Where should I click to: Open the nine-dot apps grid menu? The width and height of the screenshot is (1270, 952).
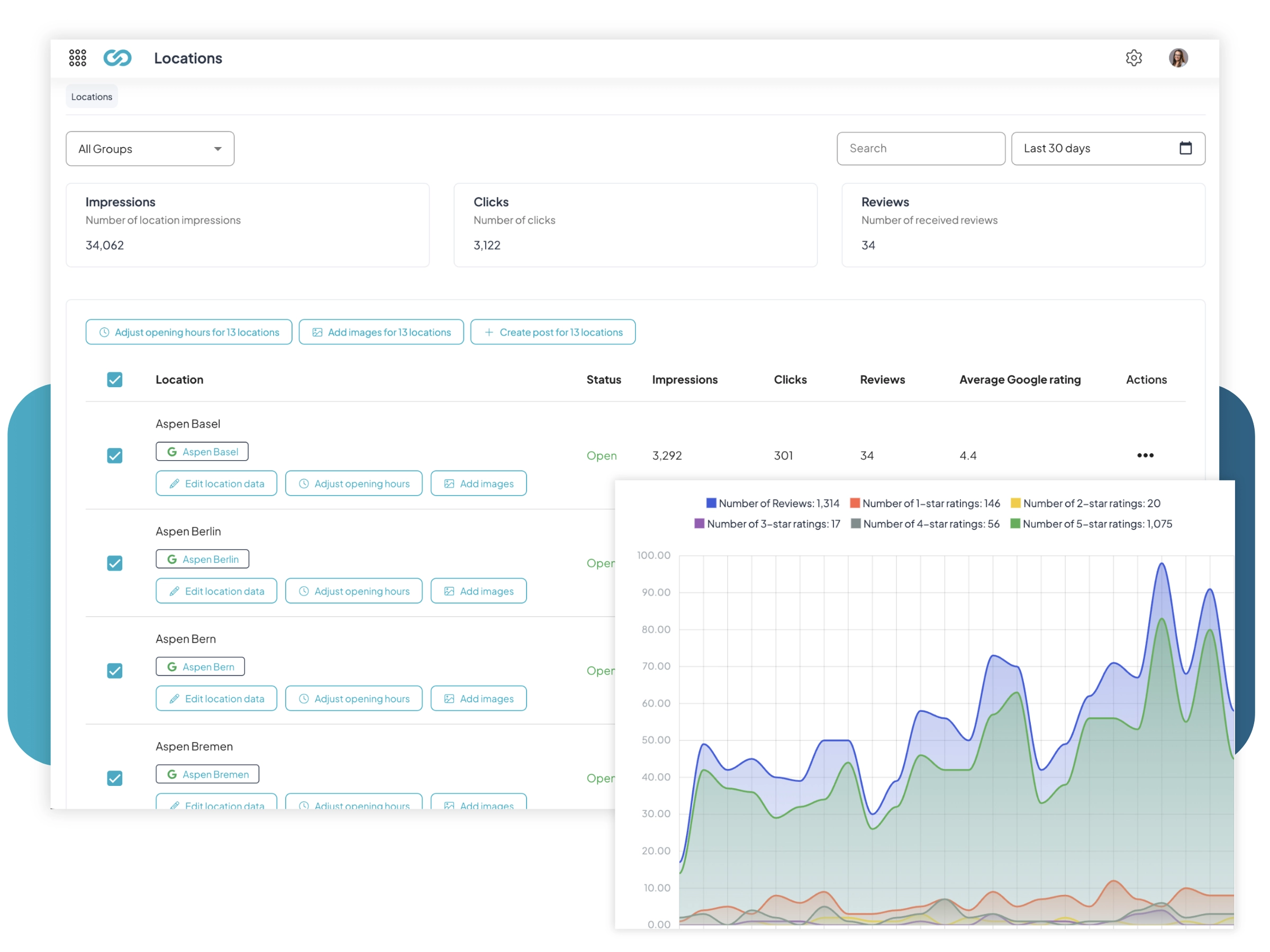77,58
